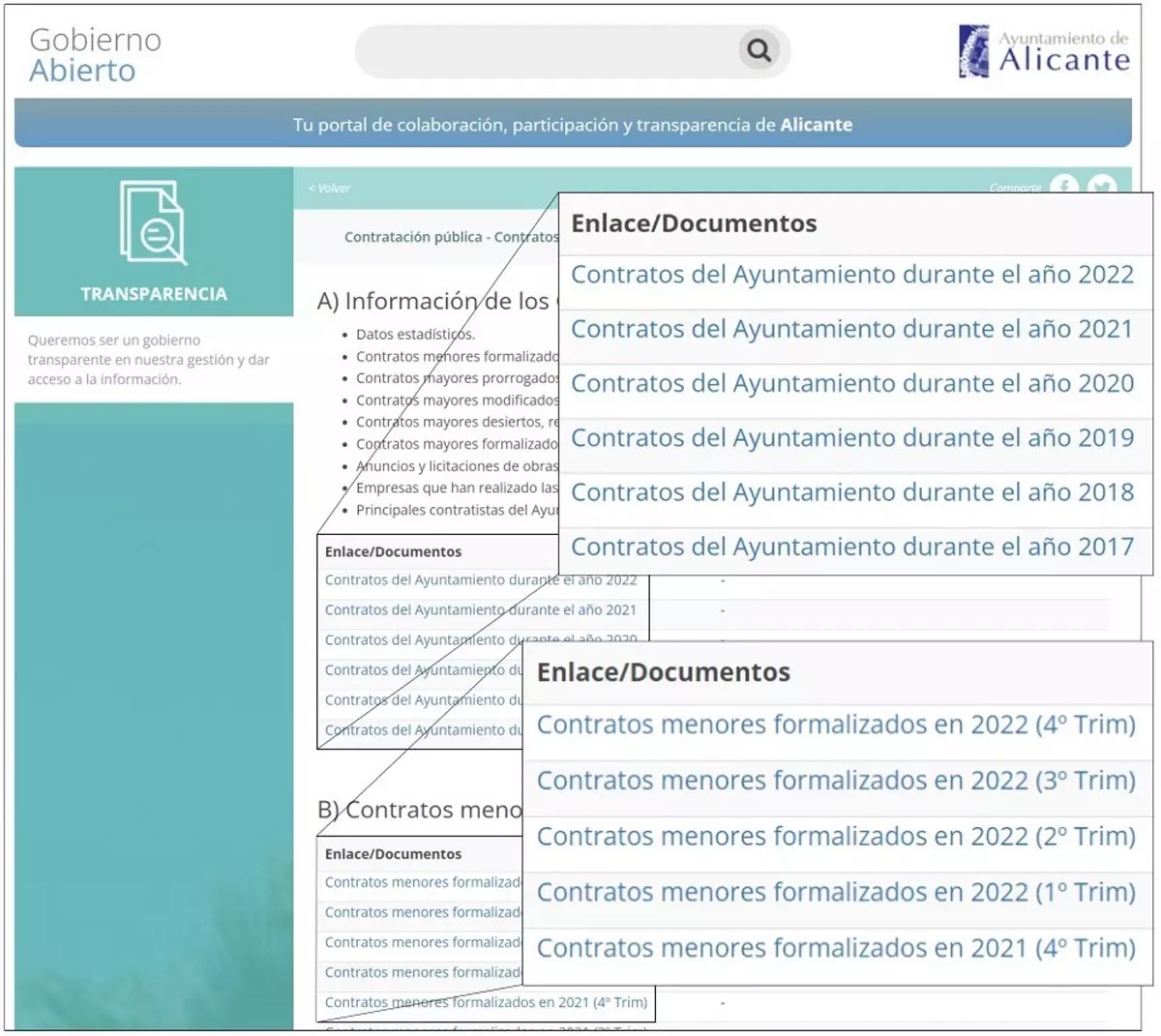Click the magnifying glass search icon
The image size is (1161, 1036).
point(759,50)
